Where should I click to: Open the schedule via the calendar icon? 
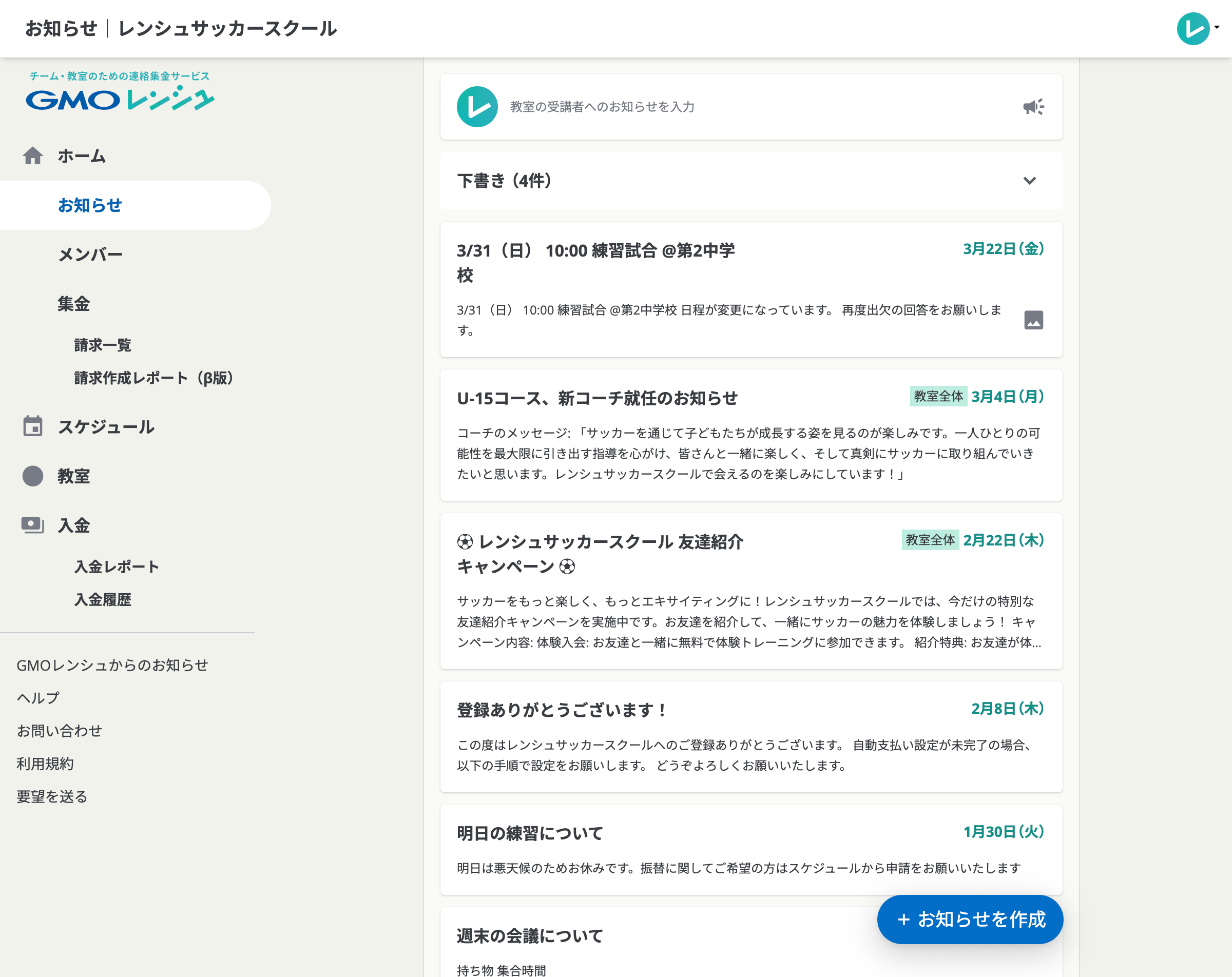click(33, 426)
